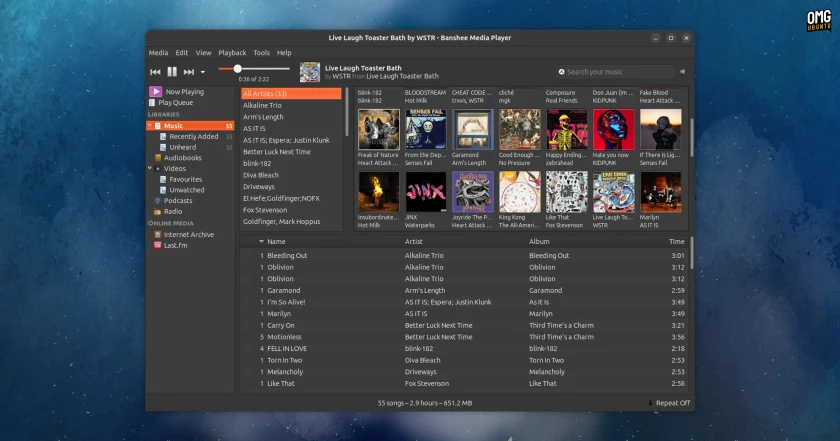Select the Garamond track row
Image resolution: width=840 pixels, height=441 pixels.
click(x=464, y=290)
